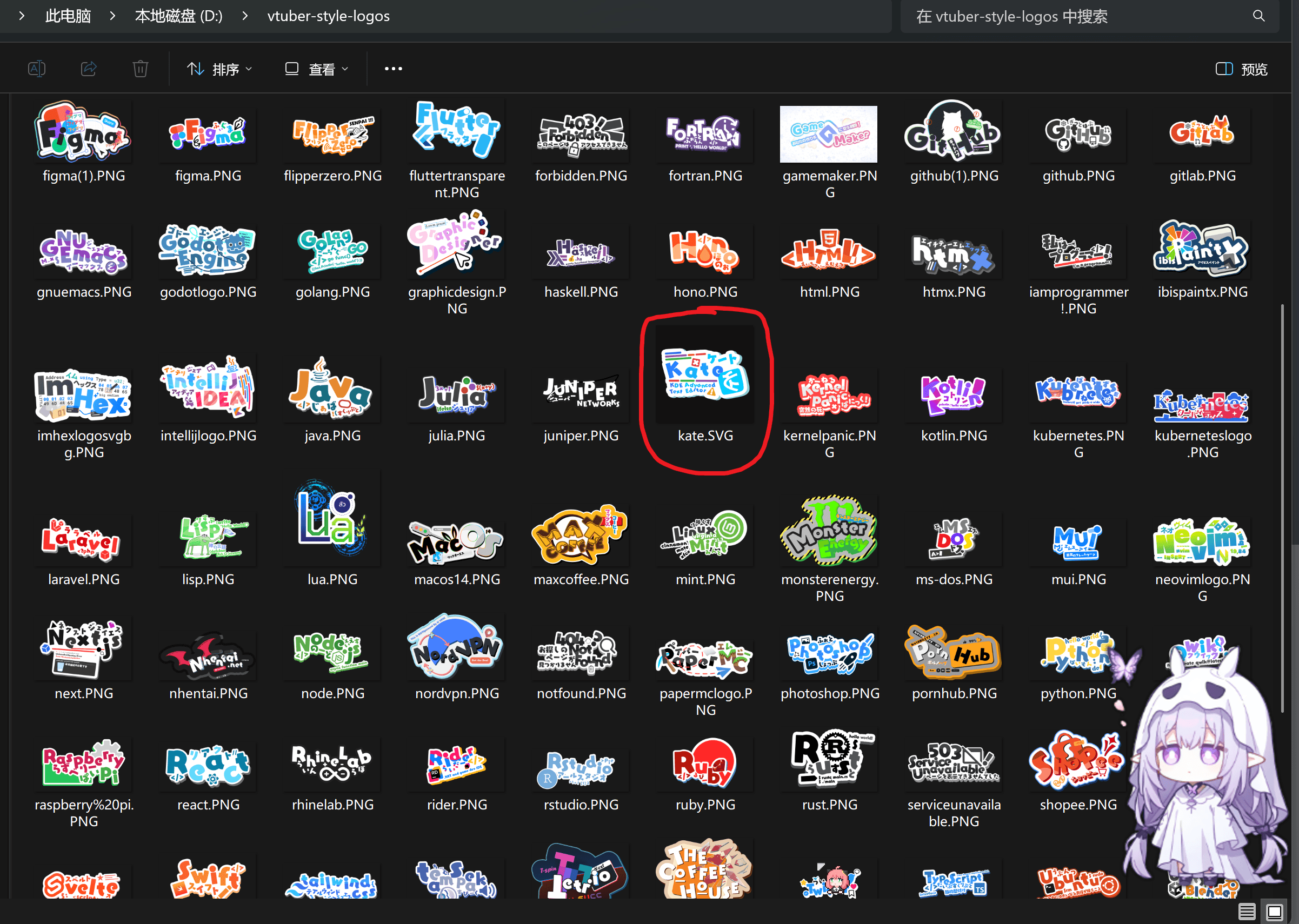Expand chevron after 此电脑 in breadcrumb
The height and width of the screenshot is (924, 1299).
pos(112,16)
